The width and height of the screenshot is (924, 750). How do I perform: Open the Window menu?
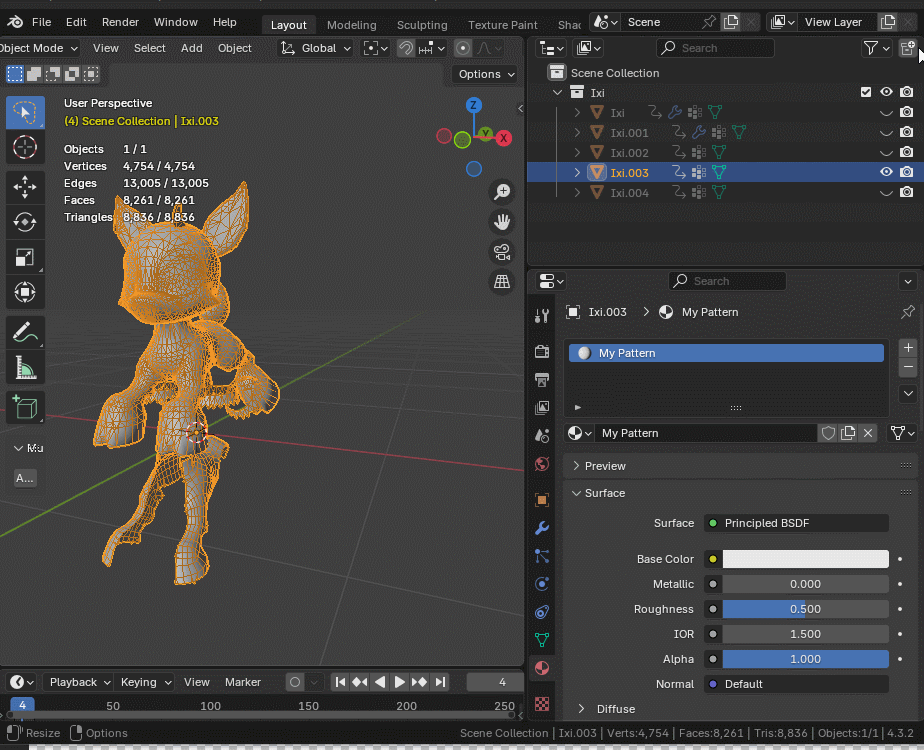pos(176,22)
